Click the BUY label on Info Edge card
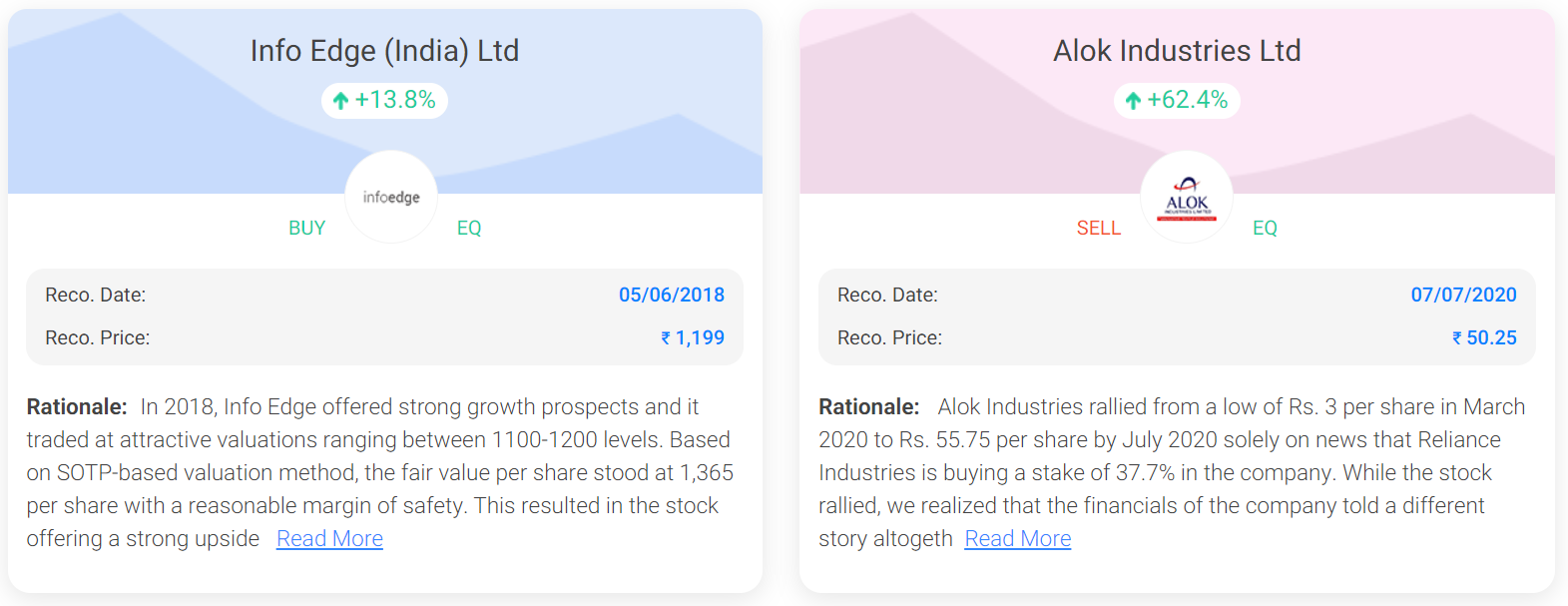This screenshot has height=606, width=1568. tap(307, 229)
